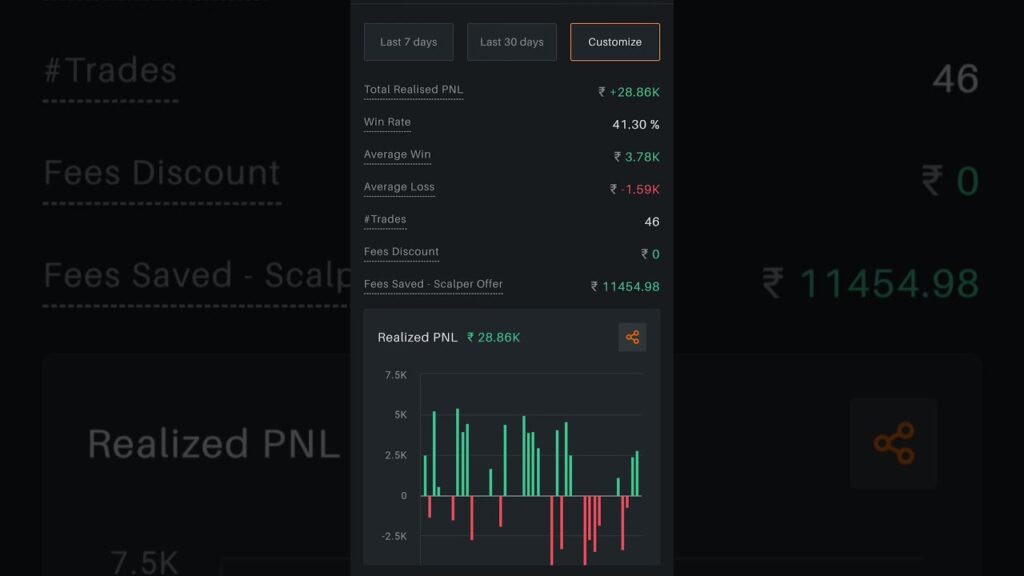Click the Average Loss label
Screen dimensions: 1024x576
(399, 187)
